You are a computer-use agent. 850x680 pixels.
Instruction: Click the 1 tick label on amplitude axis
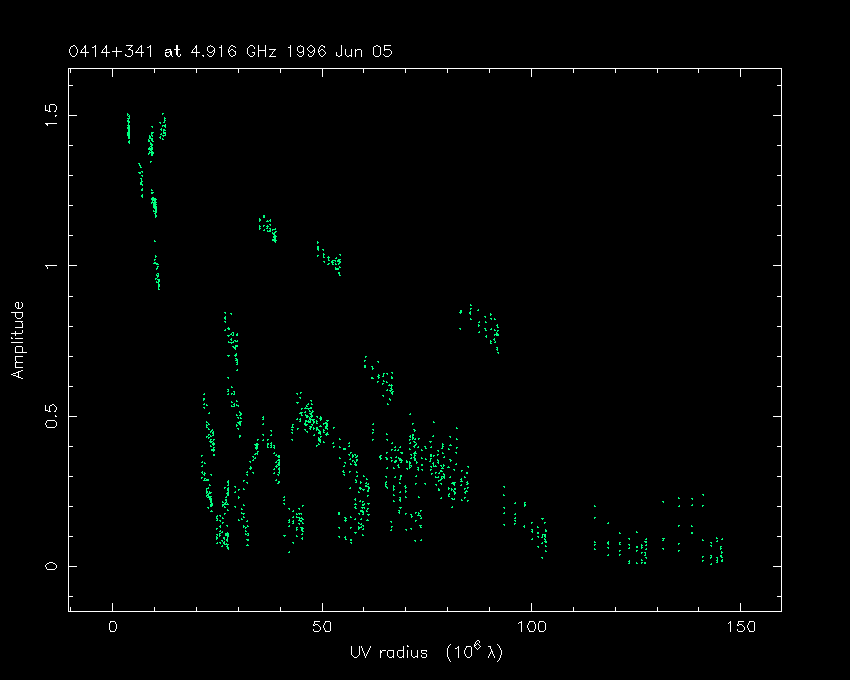coord(50,265)
